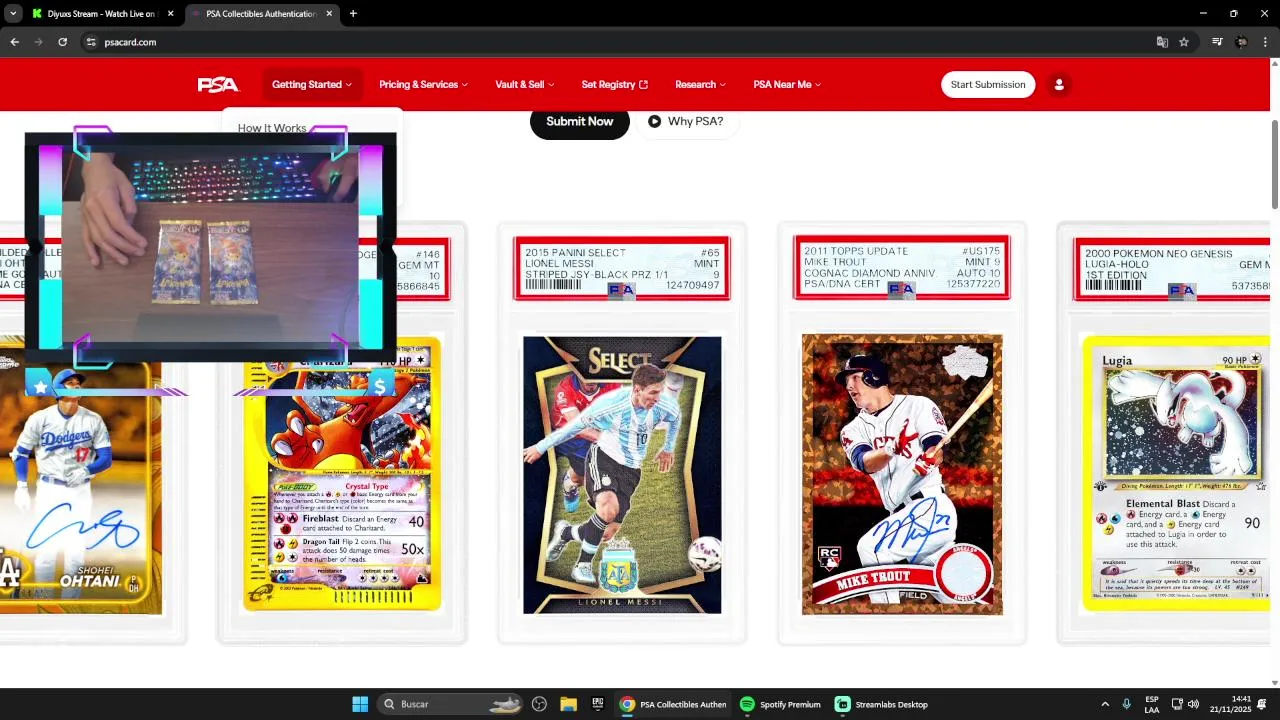Screen dimensions: 1280x720
Task: Click the cert number 125377220 label
Action: [973, 284]
